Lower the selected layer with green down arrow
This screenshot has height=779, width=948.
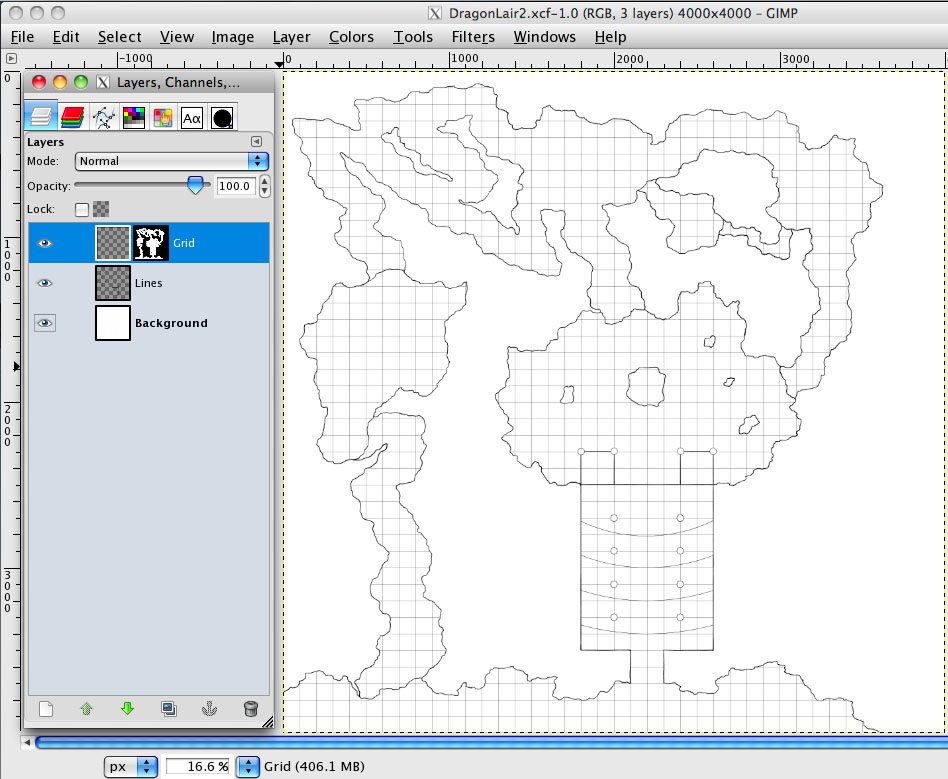pos(127,709)
